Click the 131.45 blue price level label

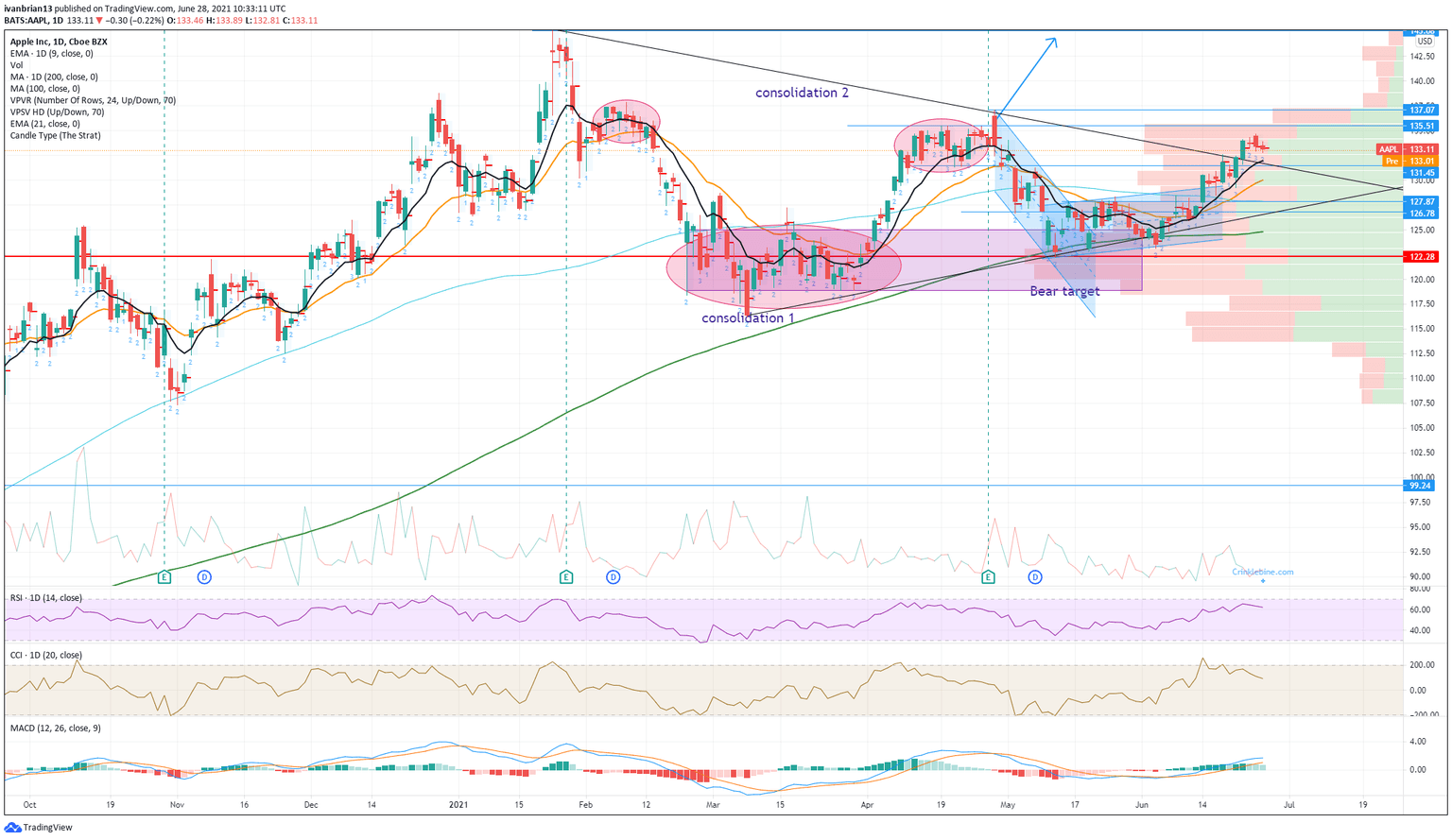1422,173
